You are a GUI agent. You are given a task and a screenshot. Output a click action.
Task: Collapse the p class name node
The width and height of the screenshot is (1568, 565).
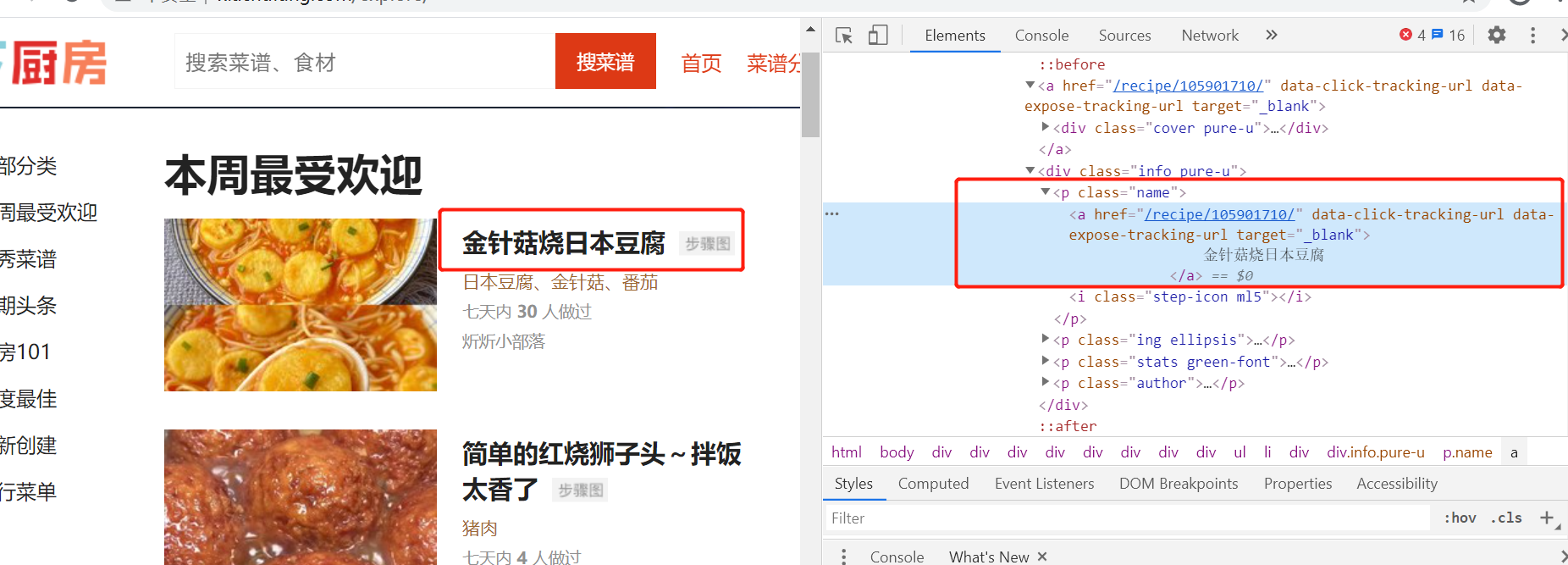1046,192
